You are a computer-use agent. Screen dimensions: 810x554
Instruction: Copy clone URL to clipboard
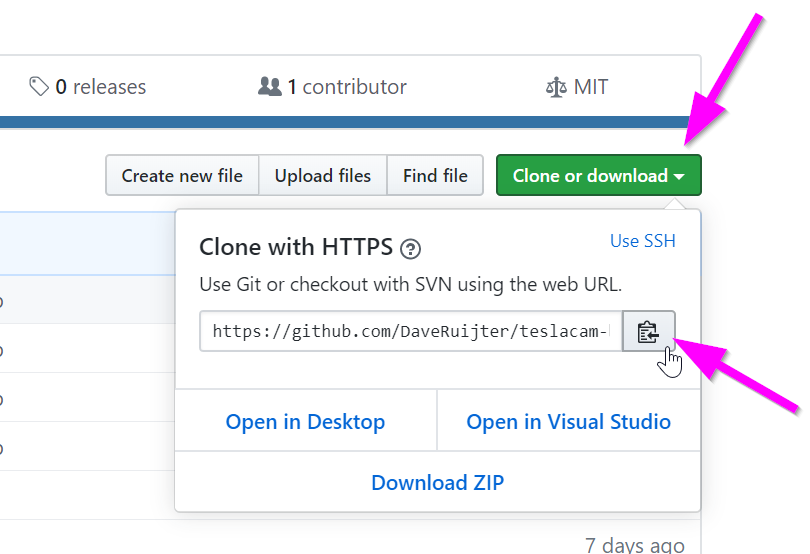649,331
